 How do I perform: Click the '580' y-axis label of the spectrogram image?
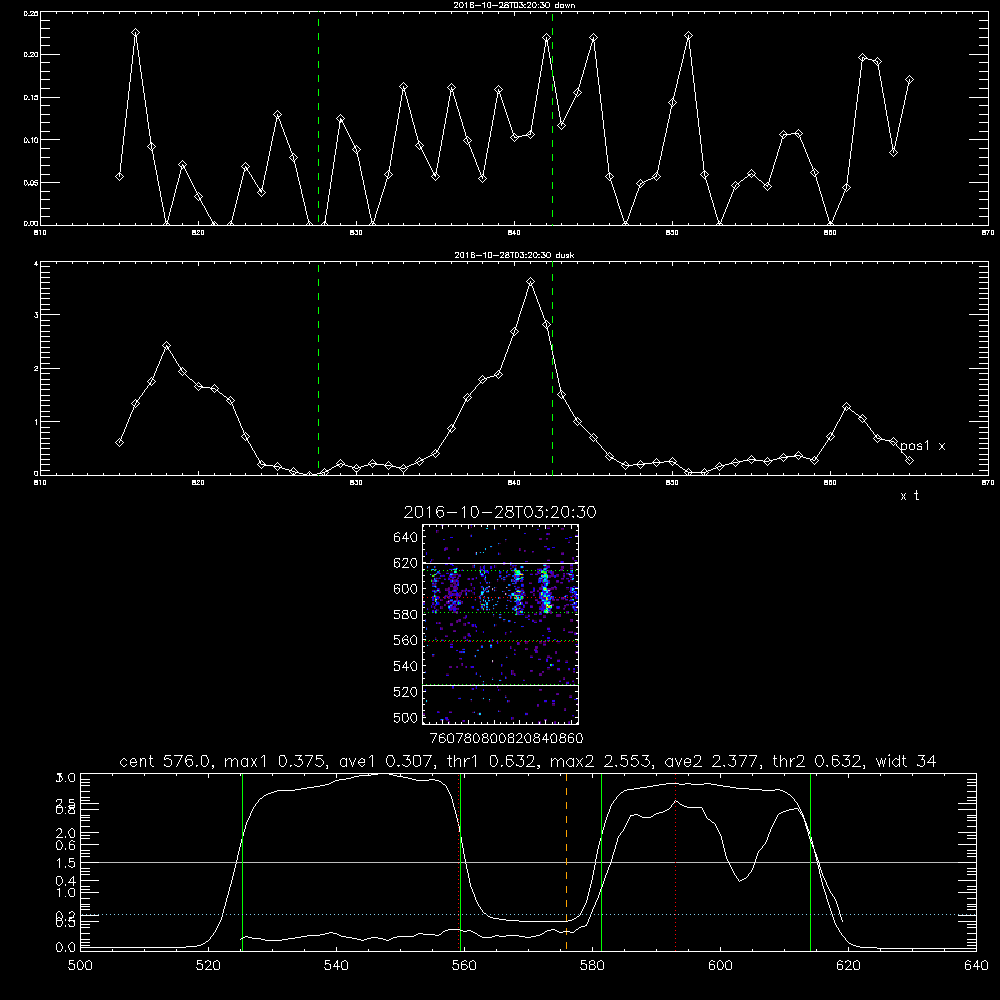[406, 615]
